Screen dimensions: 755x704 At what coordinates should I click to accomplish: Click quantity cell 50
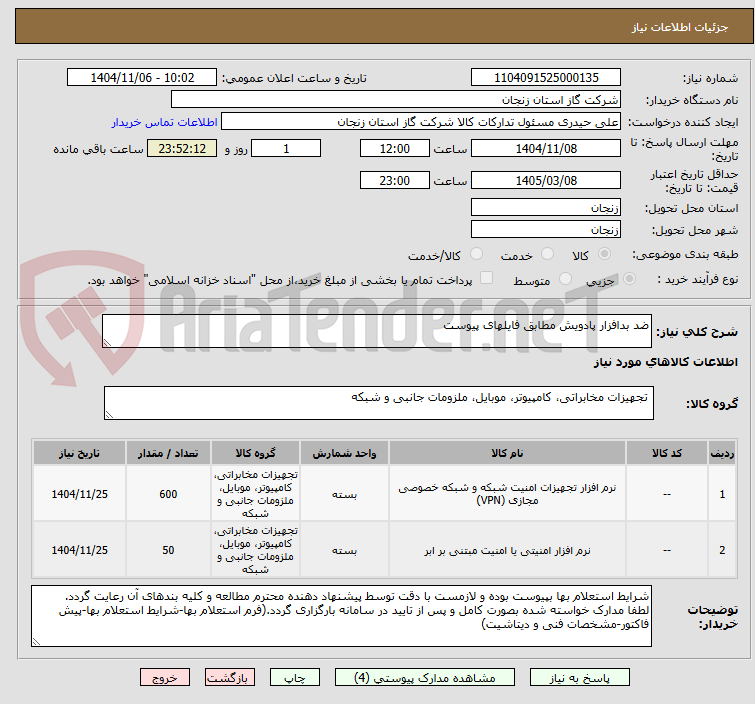(x=168, y=550)
